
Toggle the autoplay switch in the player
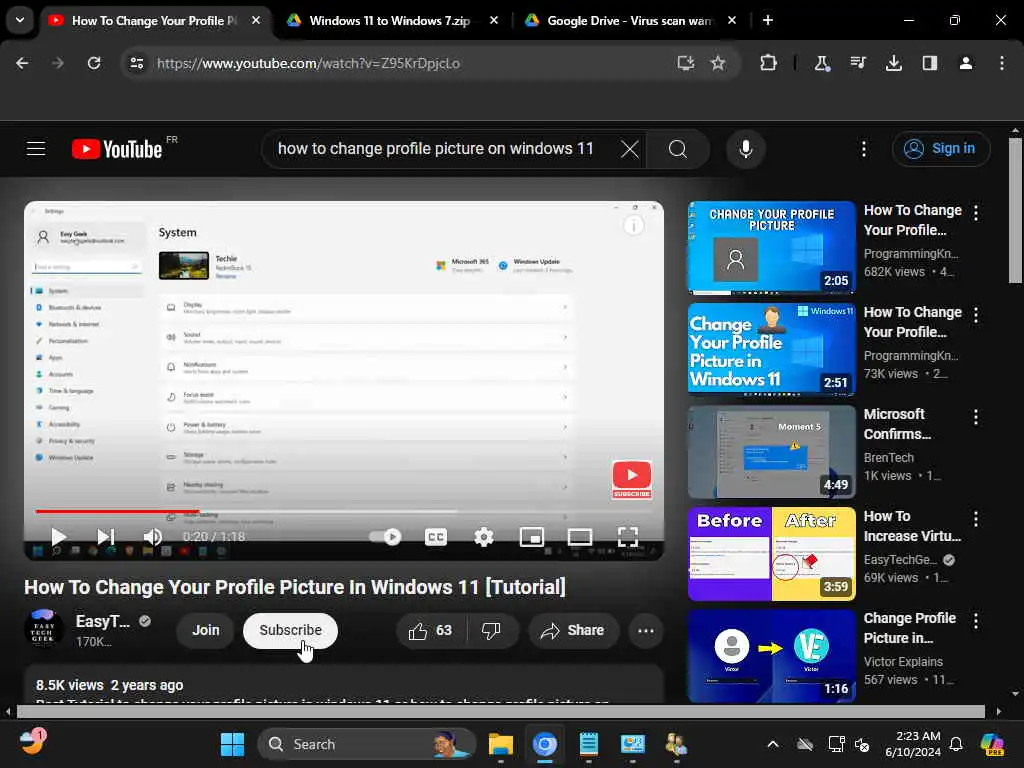tap(385, 537)
